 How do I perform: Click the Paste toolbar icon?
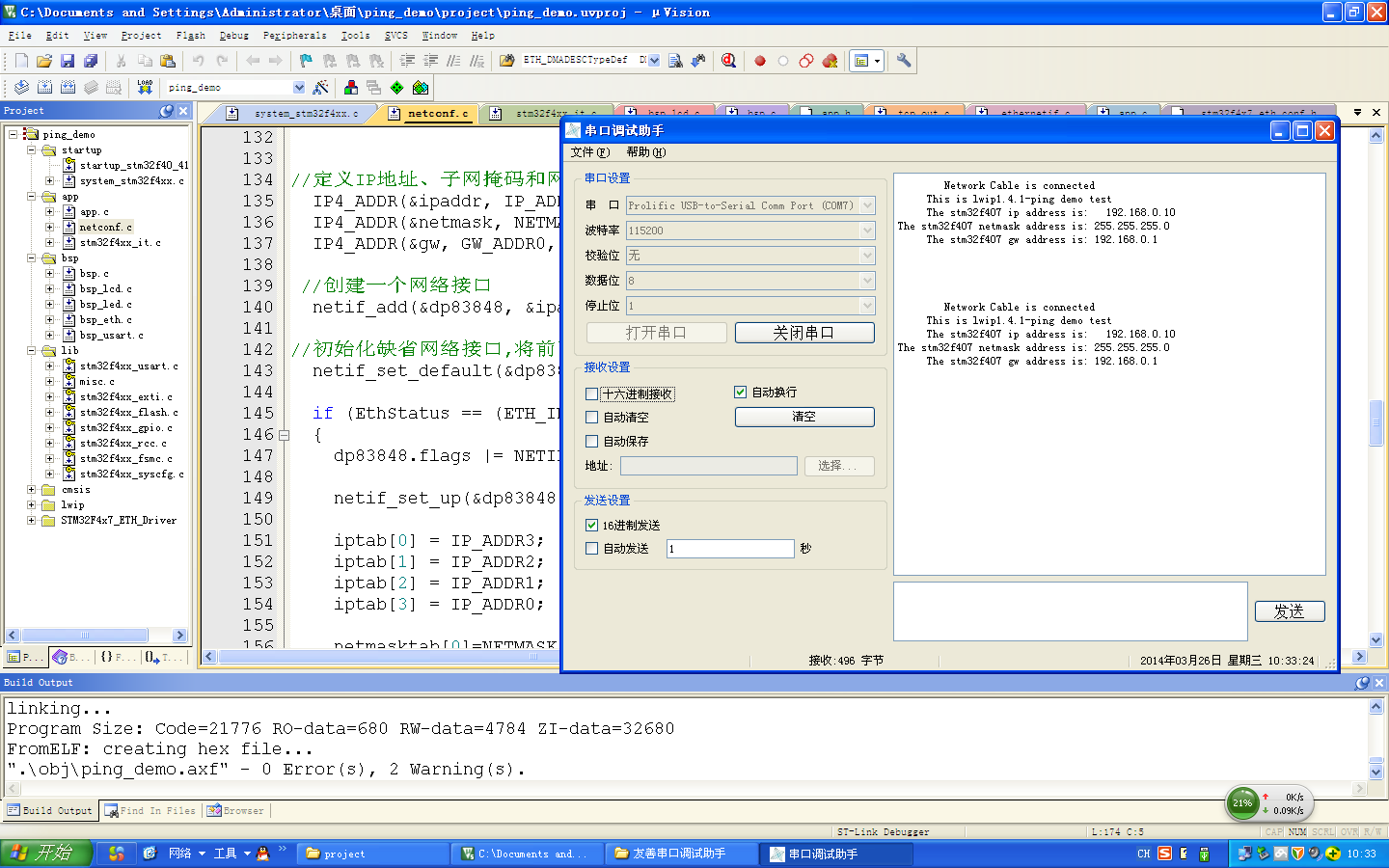point(168,61)
